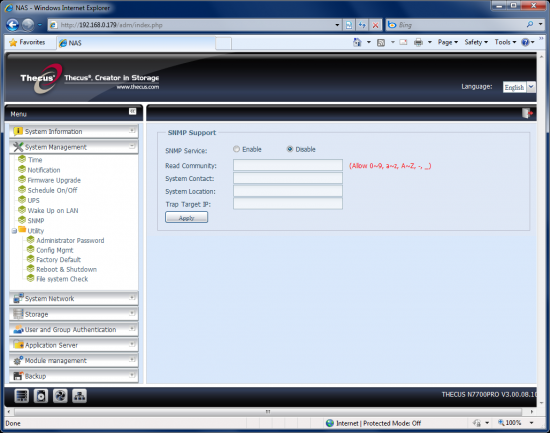Image resolution: width=550 pixels, height=433 pixels.
Task: Select SNMP in the tree
Action: (x=36, y=221)
